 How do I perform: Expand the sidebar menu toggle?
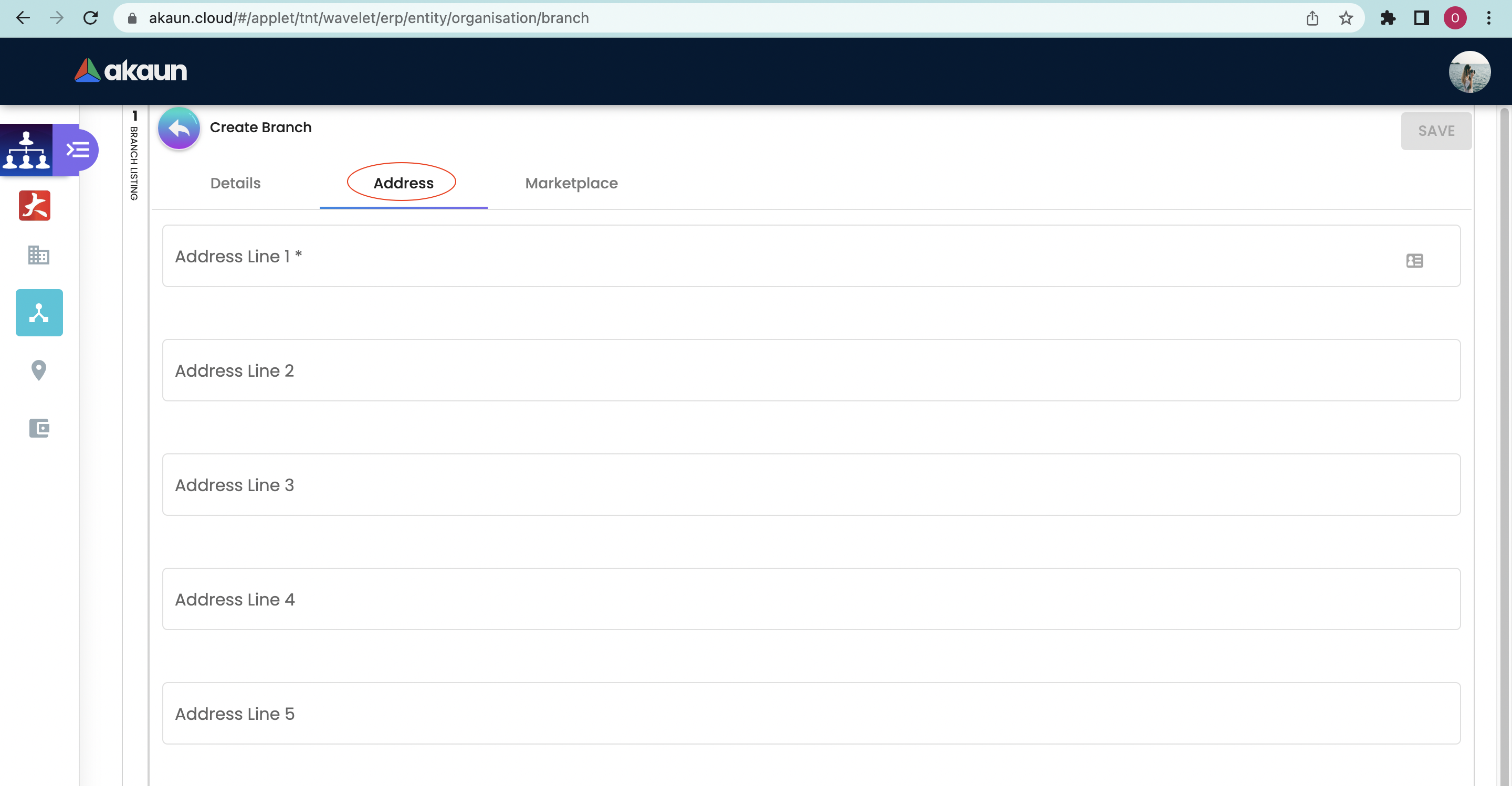click(77, 150)
